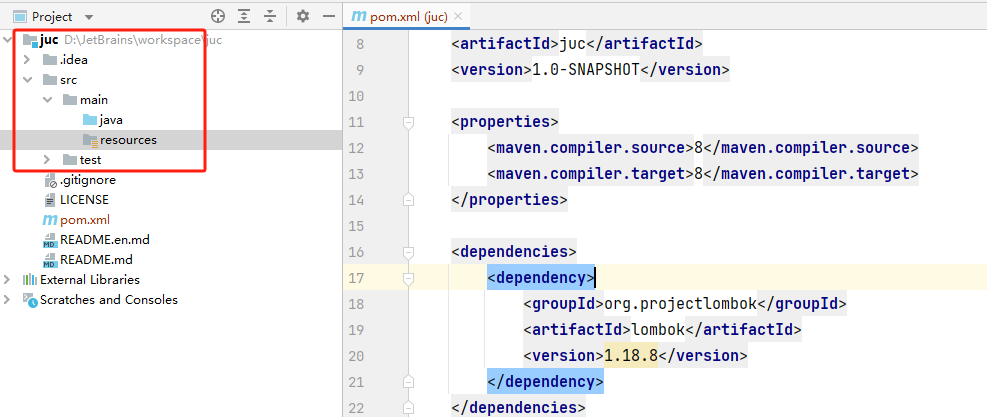Select the .gitignore file
The image size is (987, 417).
[87, 180]
